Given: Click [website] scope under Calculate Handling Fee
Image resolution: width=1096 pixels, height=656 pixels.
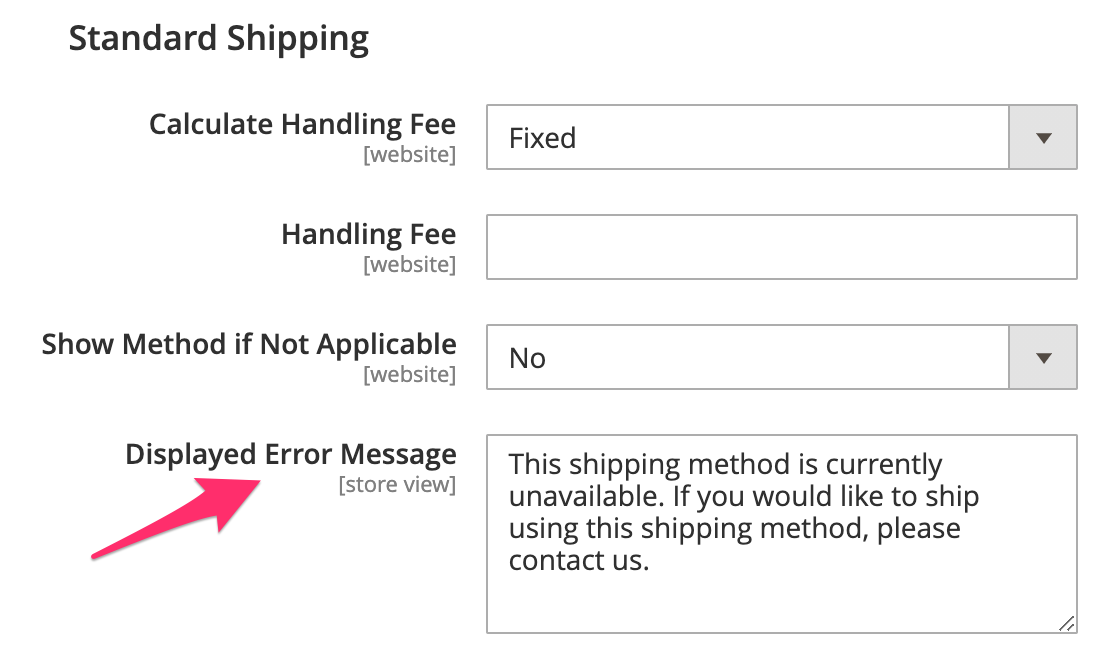Looking at the screenshot, I should (409, 155).
